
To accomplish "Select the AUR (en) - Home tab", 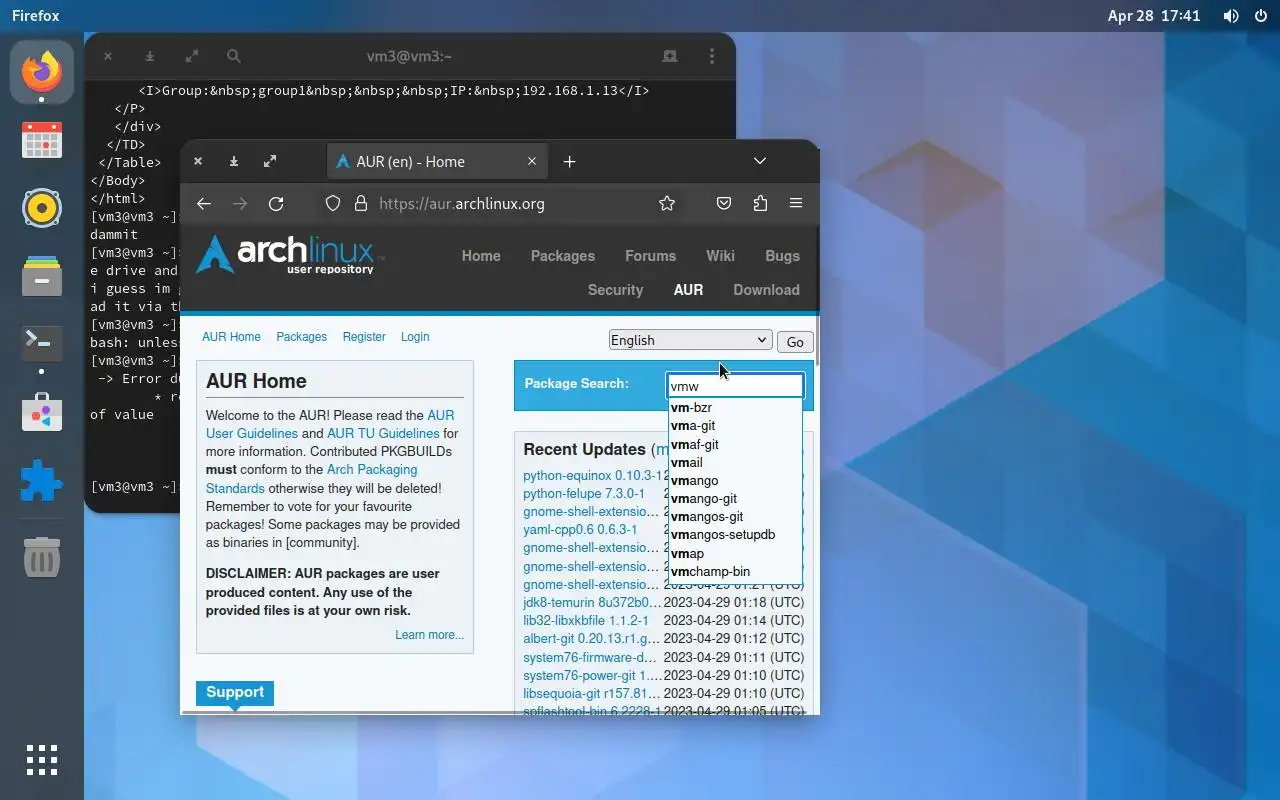I will [438, 161].
